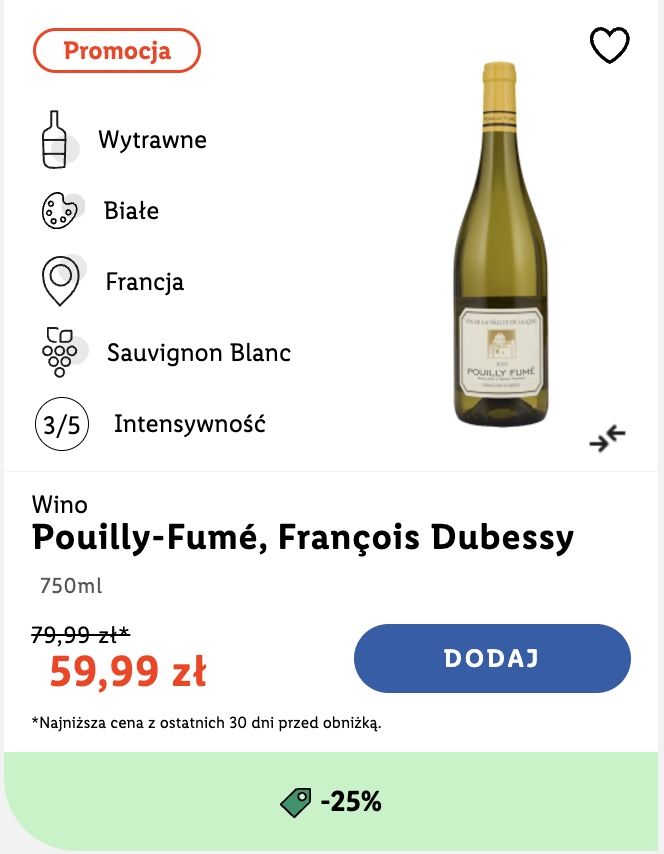Click the -25% discount banner
This screenshot has width=664, height=854.
point(331,802)
